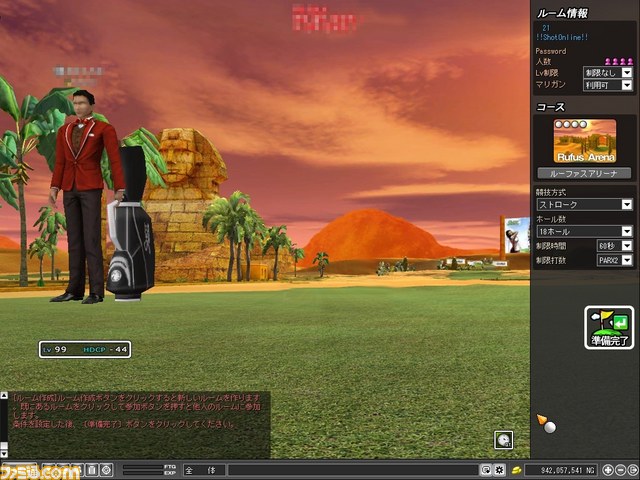Click the last pink player count icon
The width and height of the screenshot is (640, 480).
pos(630,61)
